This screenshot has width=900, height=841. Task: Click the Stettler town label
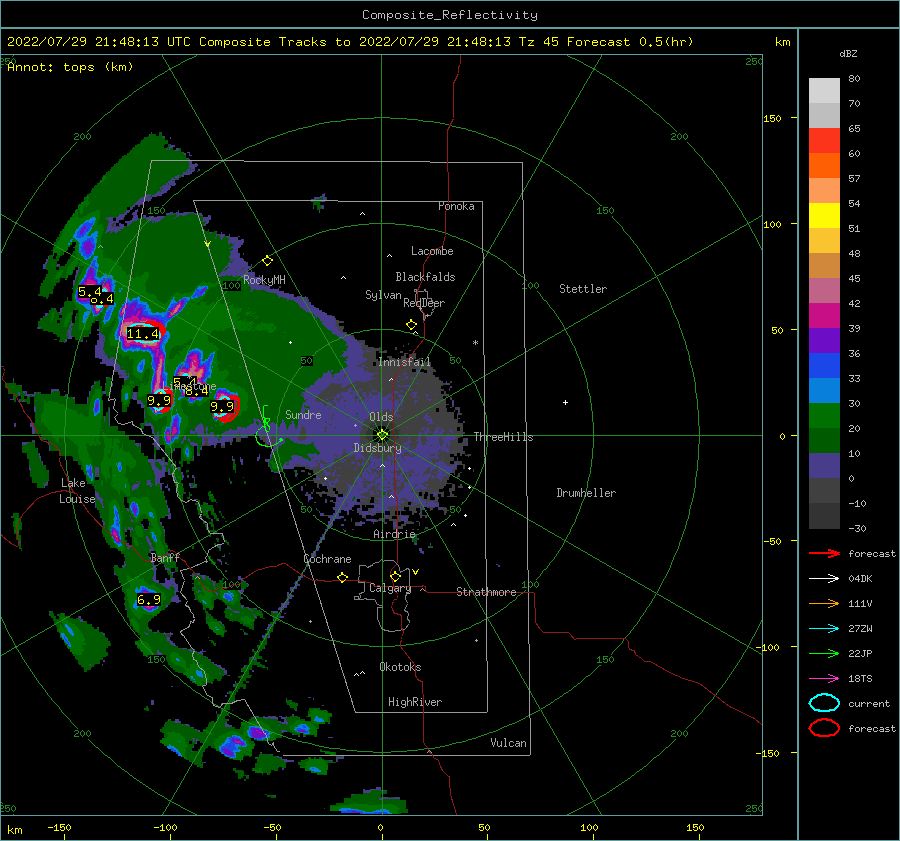click(583, 289)
